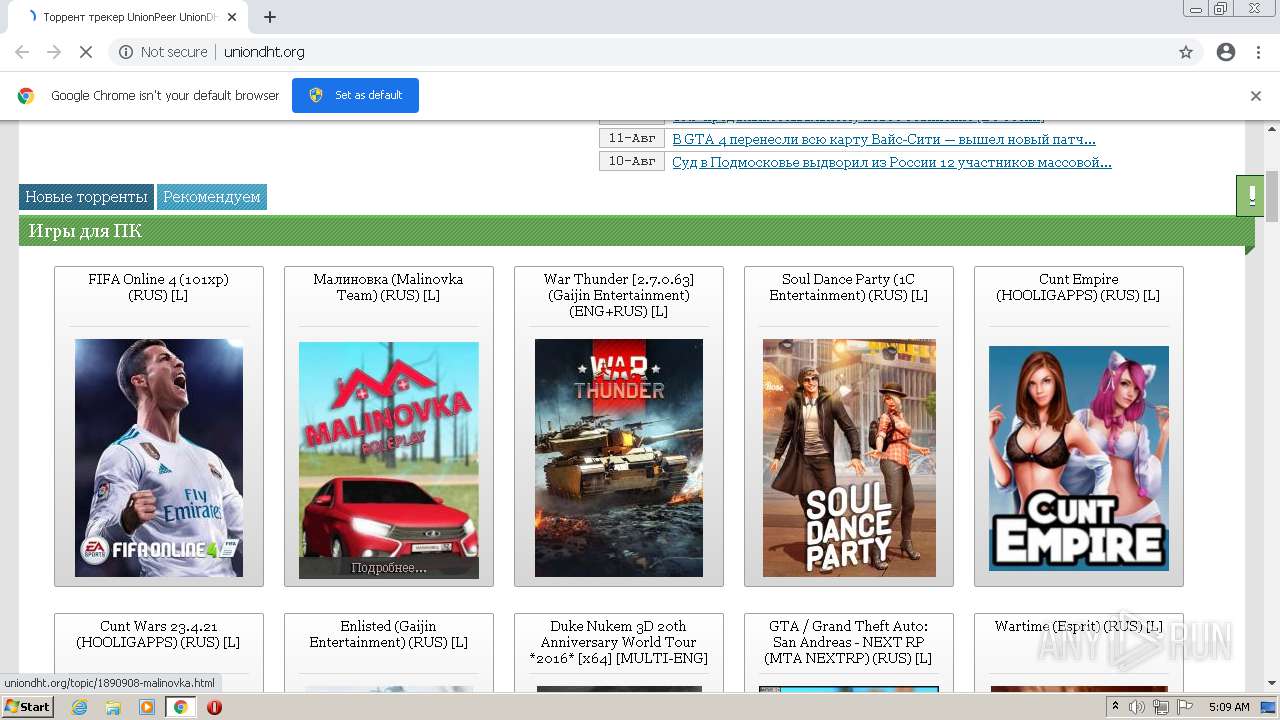The width and height of the screenshot is (1280, 720).
Task: Open the GTA San Andreas NEXT RP link
Action: coord(848,642)
